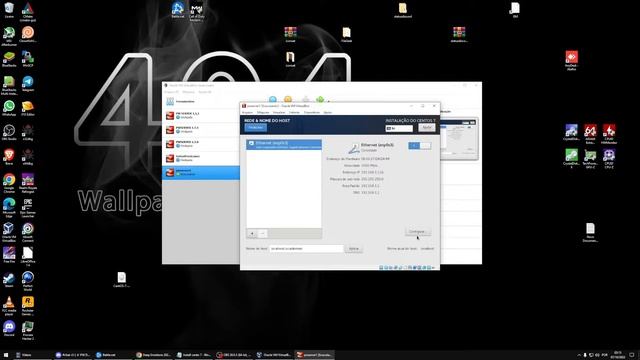Remove network device with minus button

point(262,233)
